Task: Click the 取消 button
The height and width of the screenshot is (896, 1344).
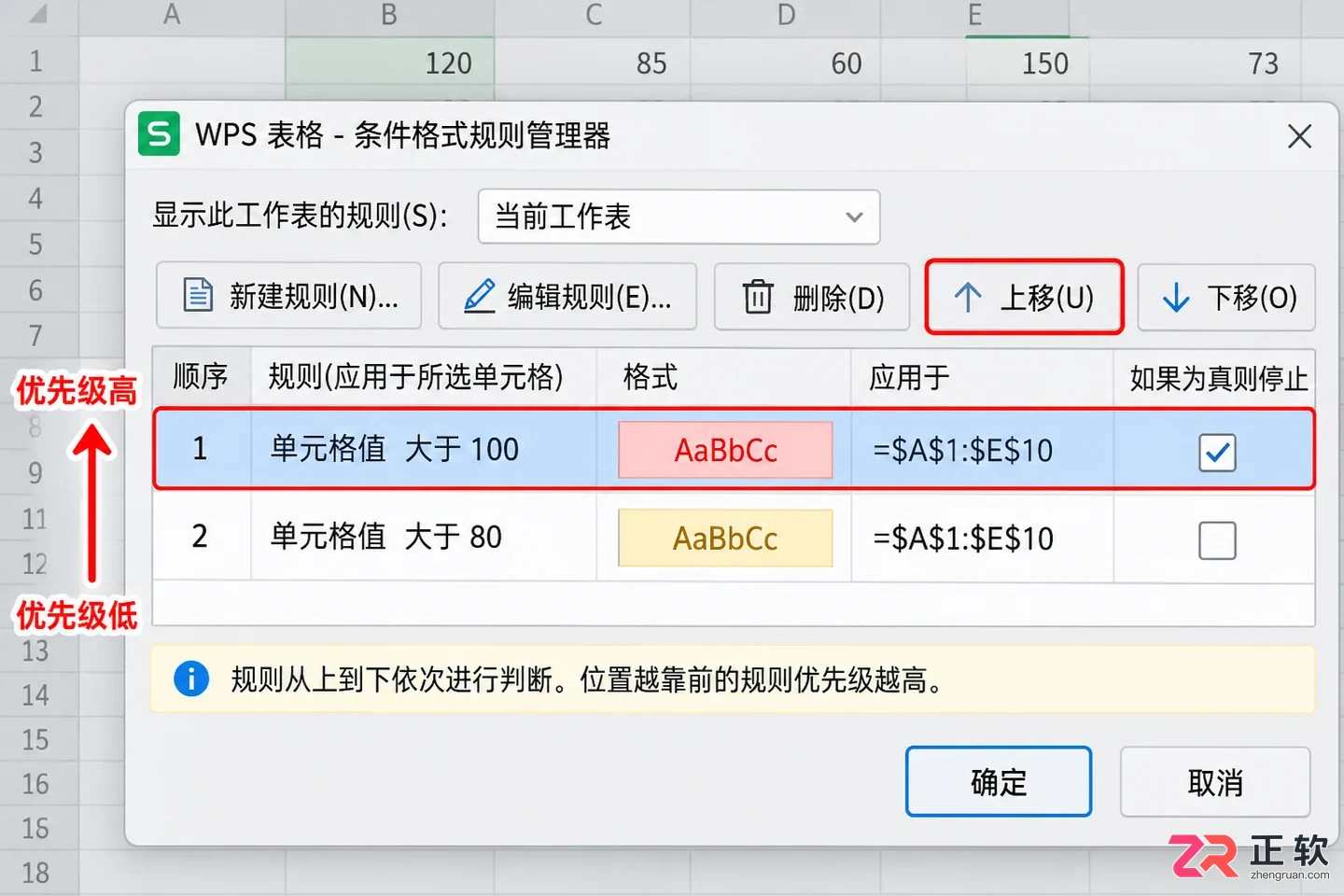Action: 1214,782
